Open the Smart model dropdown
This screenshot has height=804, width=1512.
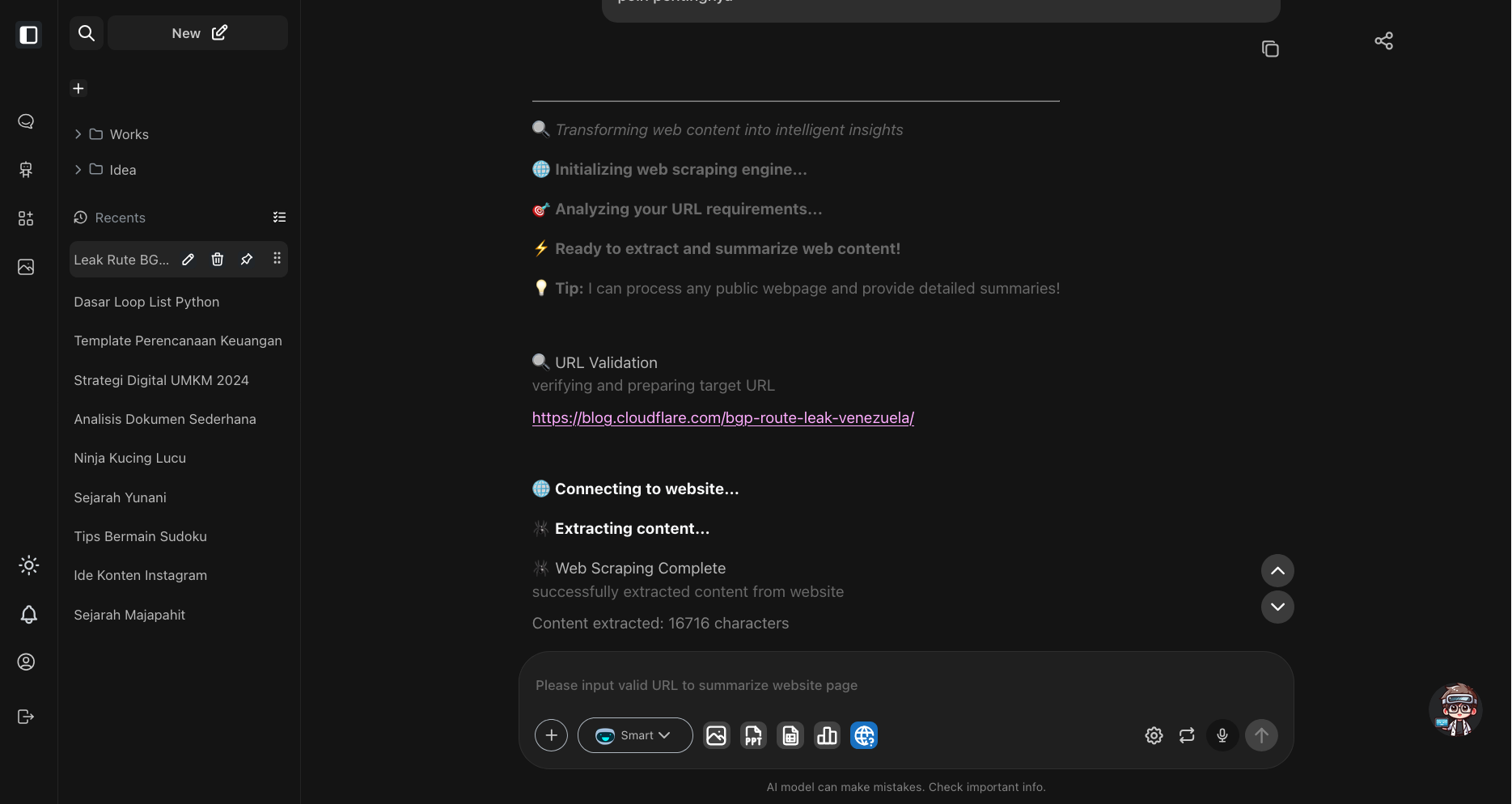click(635, 735)
